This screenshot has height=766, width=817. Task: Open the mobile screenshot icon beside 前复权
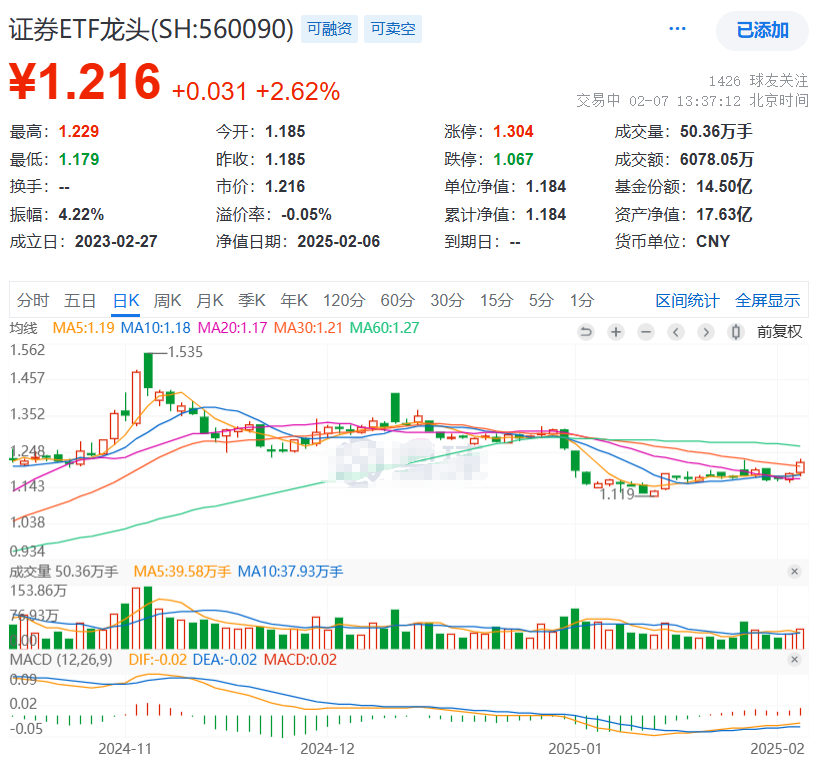click(x=735, y=331)
